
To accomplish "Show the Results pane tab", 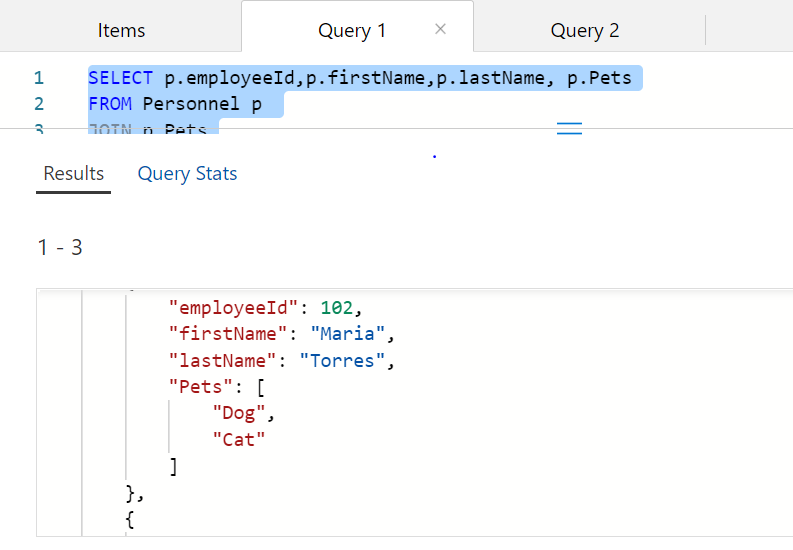I will [74, 174].
